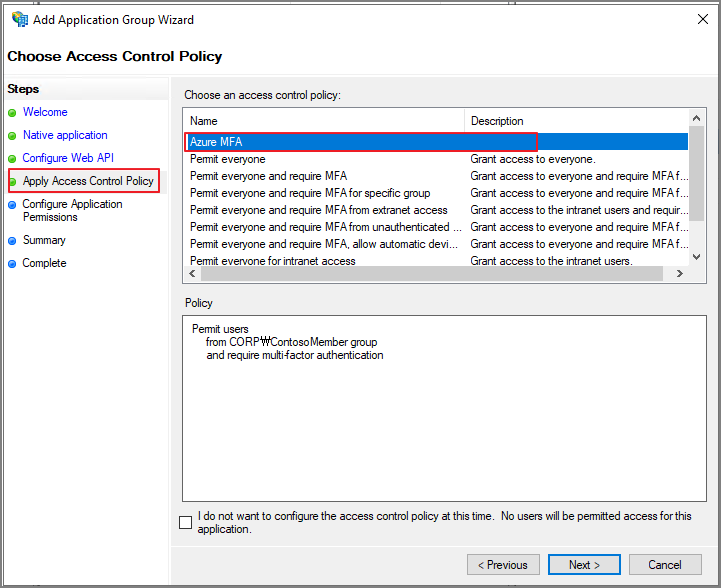Select Permit everyone for intranet access policy
721x588 pixels.
point(273,261)
